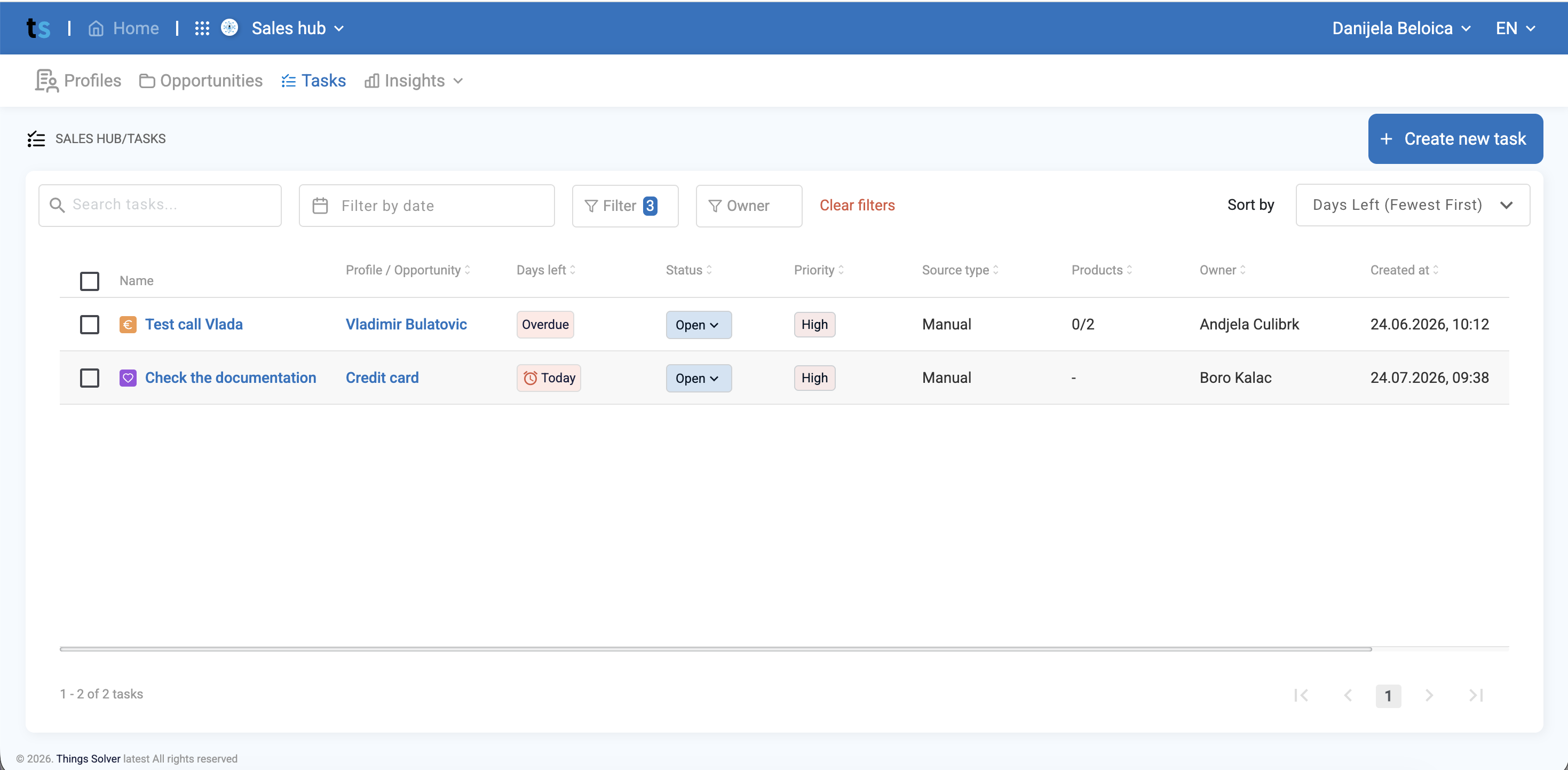Toggle the select-all tasks checkbox
The image size is (1568, 770).
coord(90,281)
